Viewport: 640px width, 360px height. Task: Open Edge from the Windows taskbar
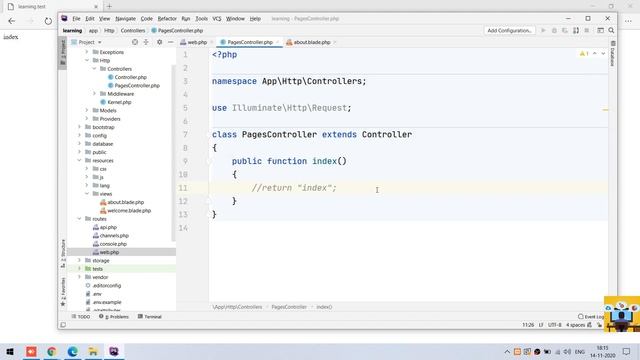click(x=73, y=351)
